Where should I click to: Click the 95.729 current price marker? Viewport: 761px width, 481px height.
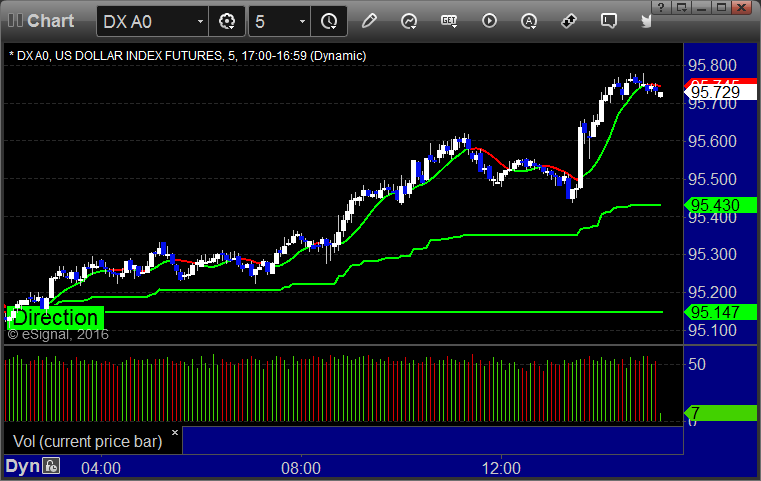click(721, 92)
